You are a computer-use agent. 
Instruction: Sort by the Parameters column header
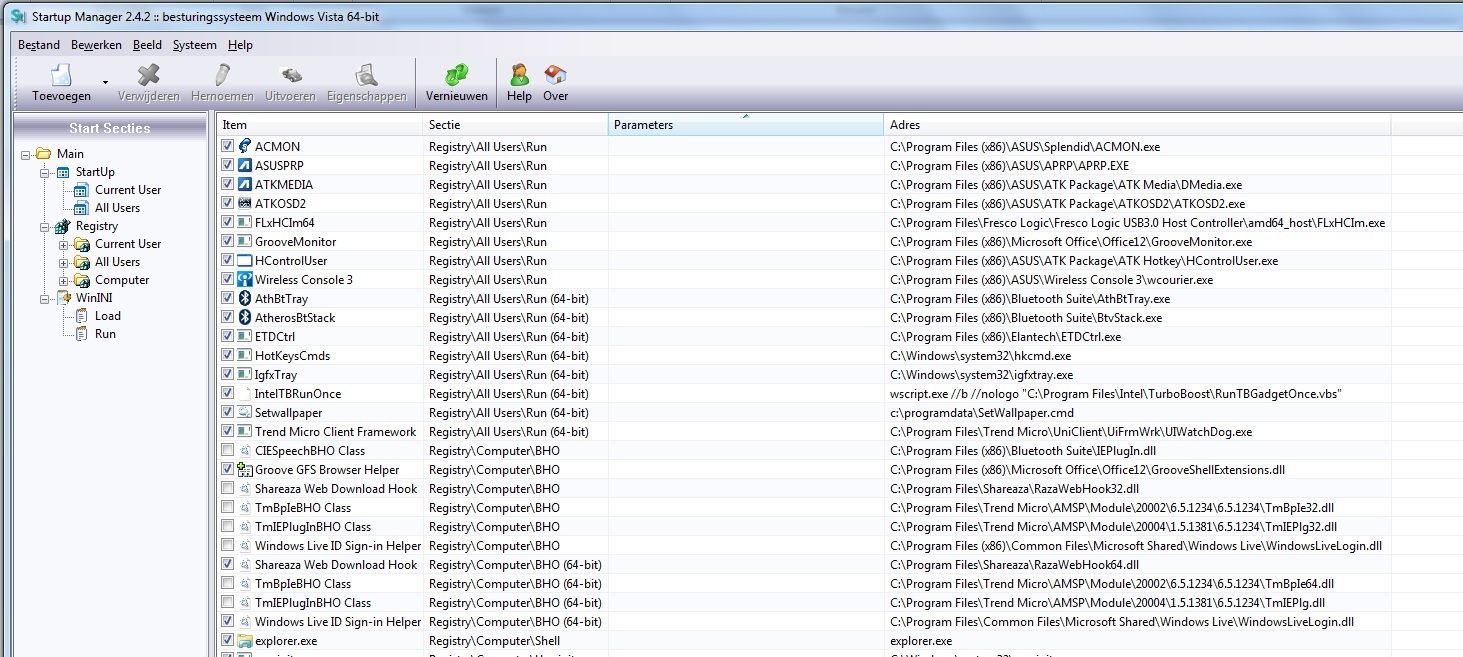(746, 125)
